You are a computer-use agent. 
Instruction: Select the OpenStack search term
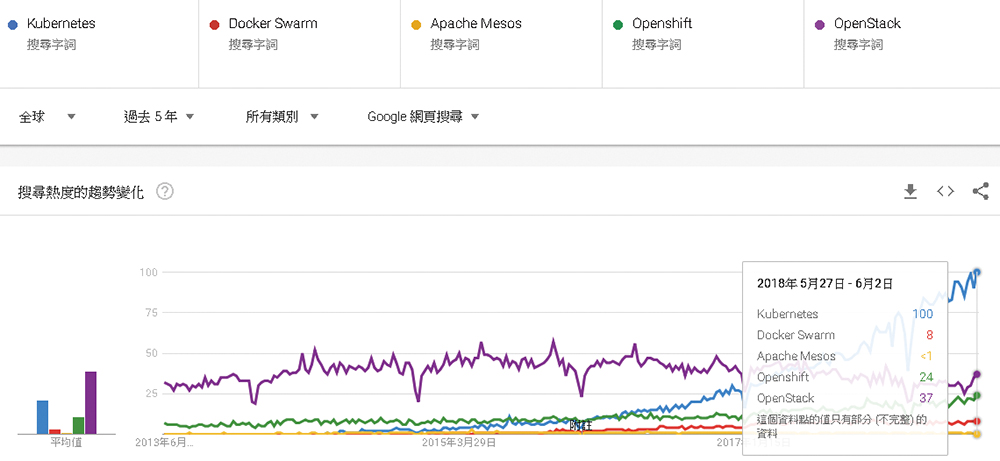(x=867, y=24)
